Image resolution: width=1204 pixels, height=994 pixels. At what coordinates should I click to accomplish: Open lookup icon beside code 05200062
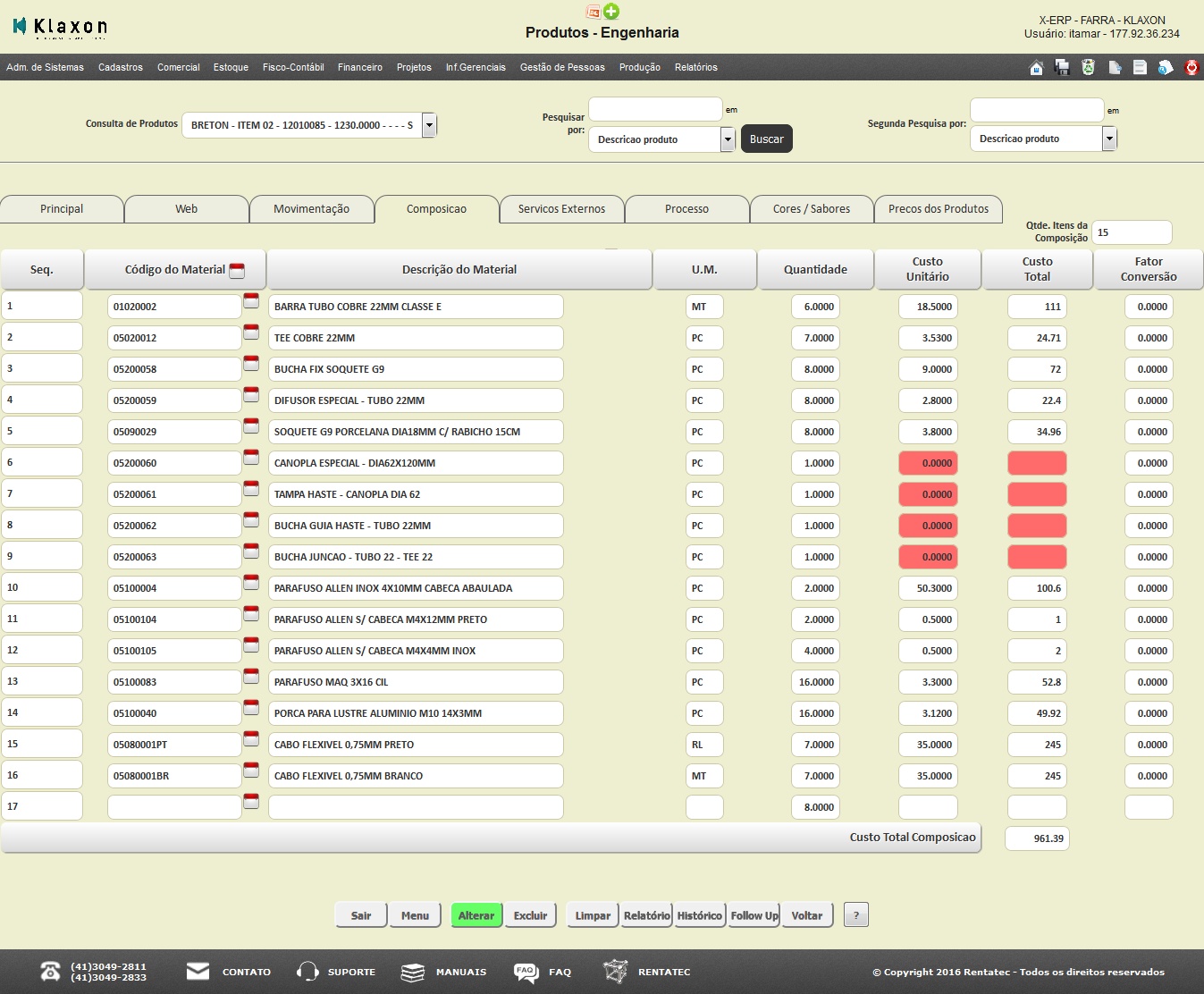[251, 519]
